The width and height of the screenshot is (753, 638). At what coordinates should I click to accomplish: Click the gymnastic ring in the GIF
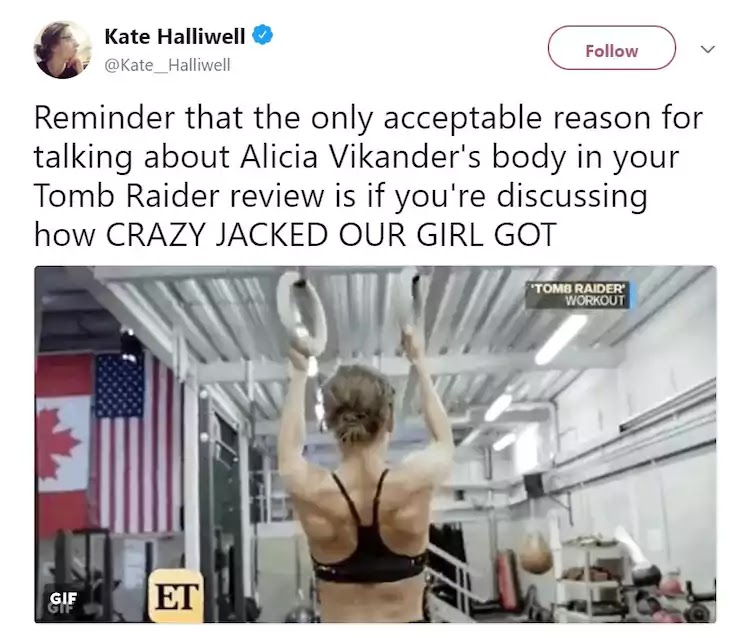pos(301,311)
